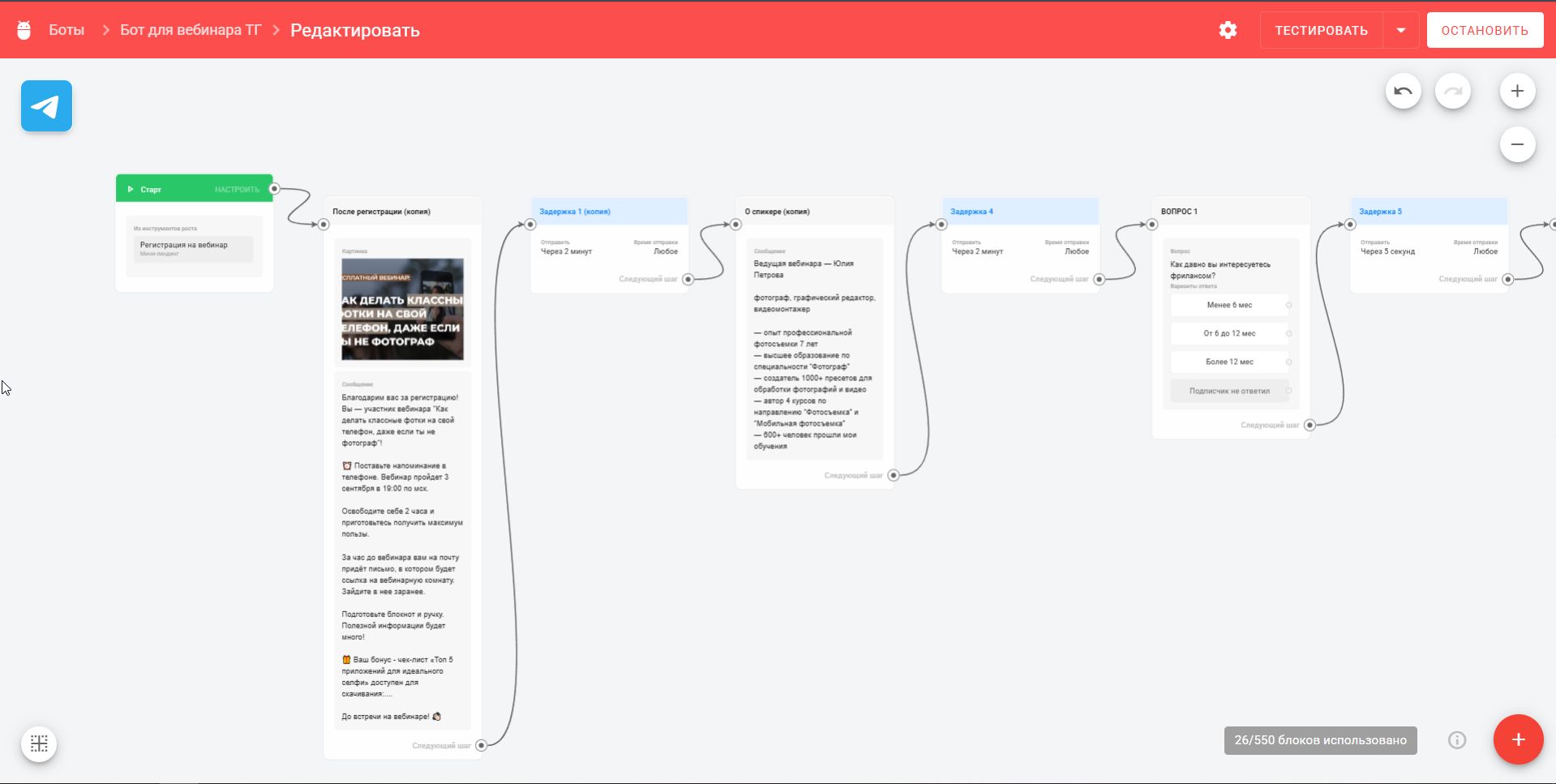Open the info icon near block counter
This screenshot has height=784, width=1556.
click(x=1457, y=740)
